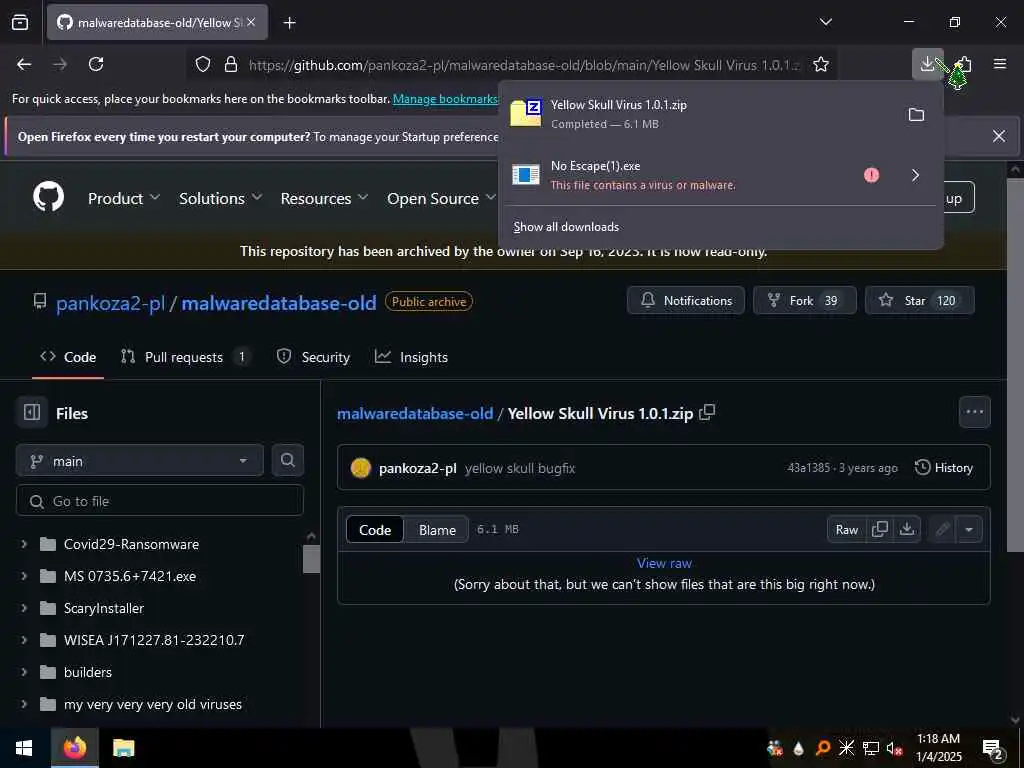Screen dimensions: 1024x768
Task: Expand the Solutions menu
Action: [220, 199]
